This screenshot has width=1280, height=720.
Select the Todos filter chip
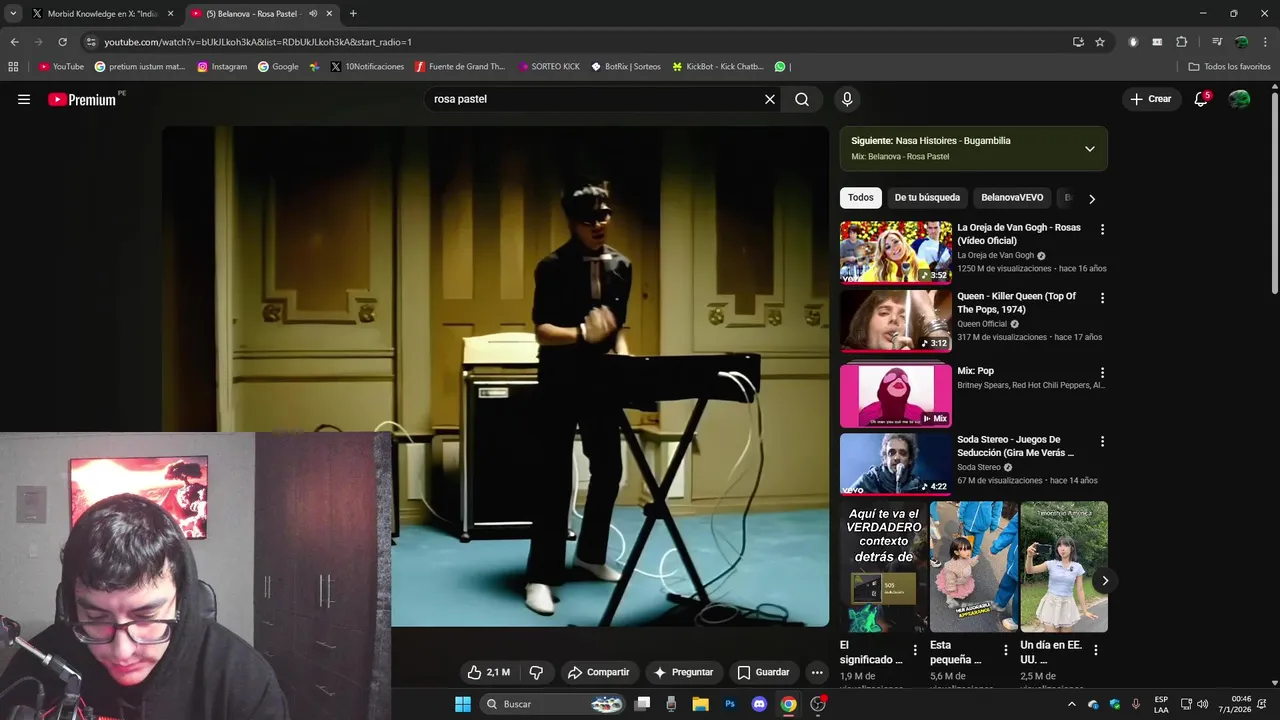tap(861, 198)
